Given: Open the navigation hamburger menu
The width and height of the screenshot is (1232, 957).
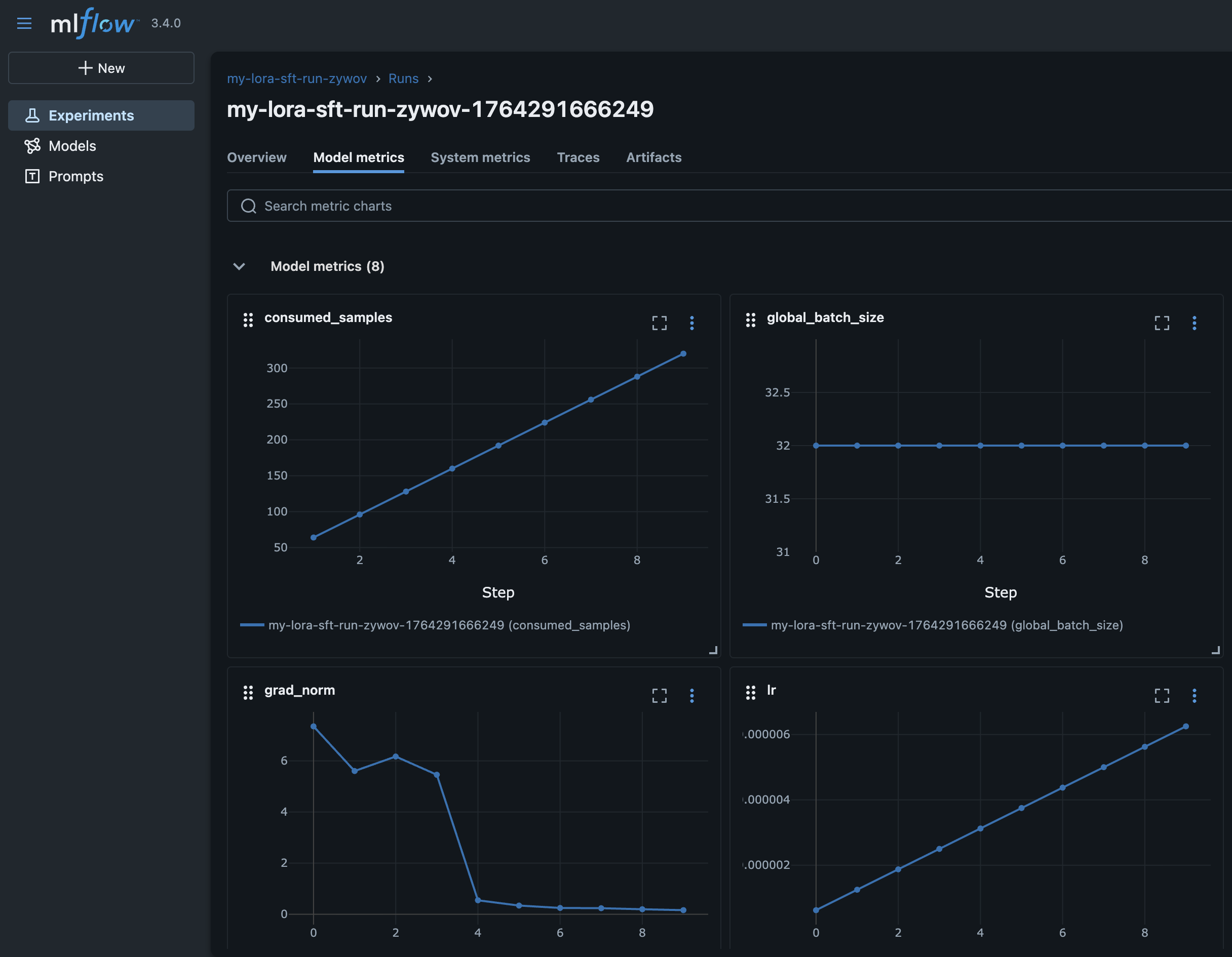Looking at the screenshot, I should (24, 23).
